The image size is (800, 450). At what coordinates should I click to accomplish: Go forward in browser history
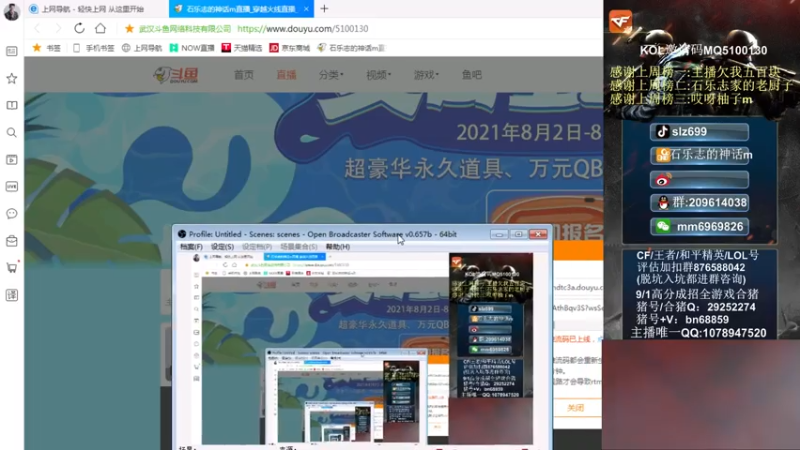58,29
